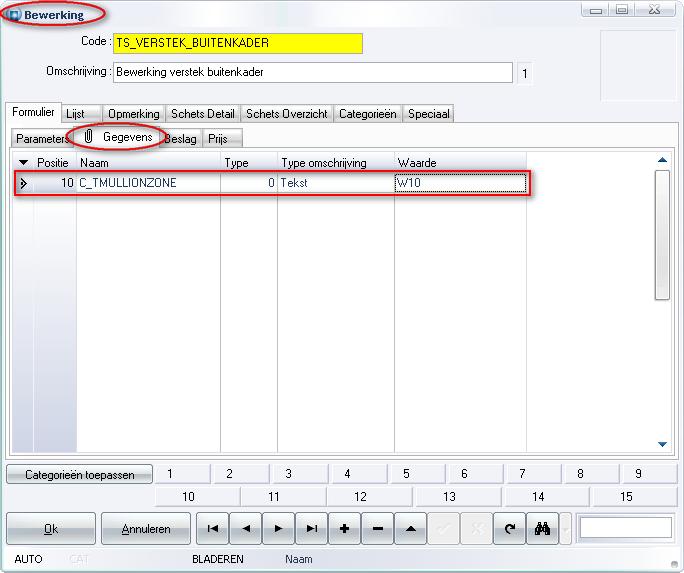Viewport: 684px width, 573px height.
Task: Click the Type column header
Action: pyautogui.click(x=249, y=163)
